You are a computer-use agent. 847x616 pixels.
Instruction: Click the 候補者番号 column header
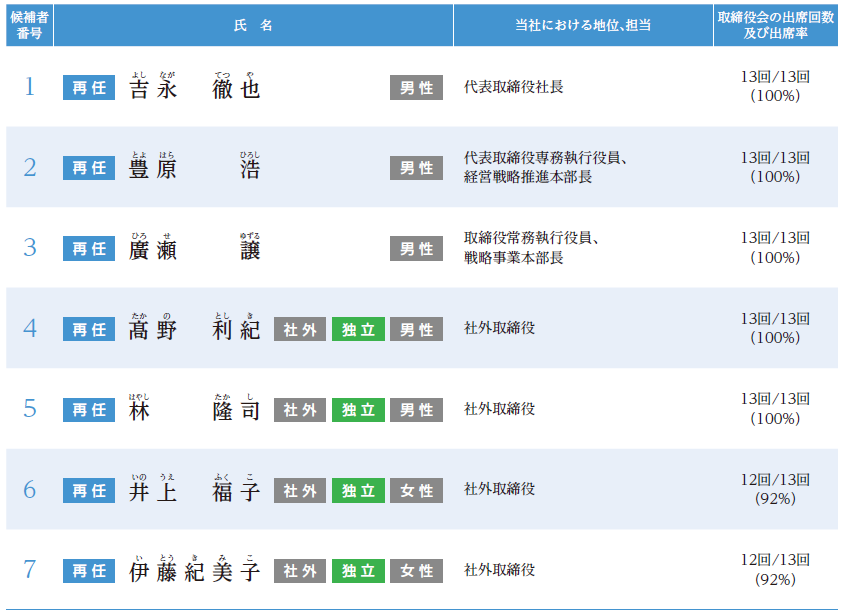pyautogui.click(x=27, y=25)
